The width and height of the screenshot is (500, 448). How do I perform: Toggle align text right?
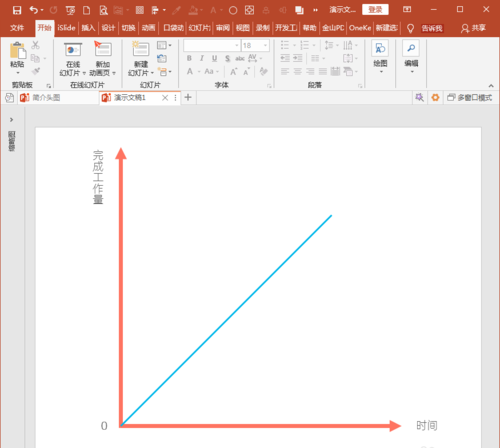[310, 71]
